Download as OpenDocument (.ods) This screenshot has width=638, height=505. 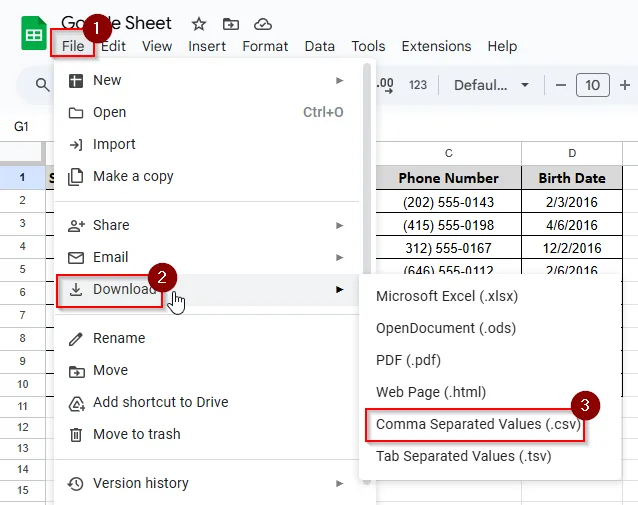pyautogui.click(x=490, y=328)
